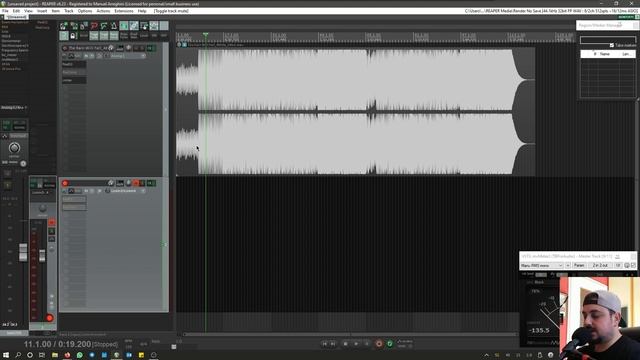Screen dimensions: 640x360
Task: Open the Track menu
Action: click(x=69, y=11)
